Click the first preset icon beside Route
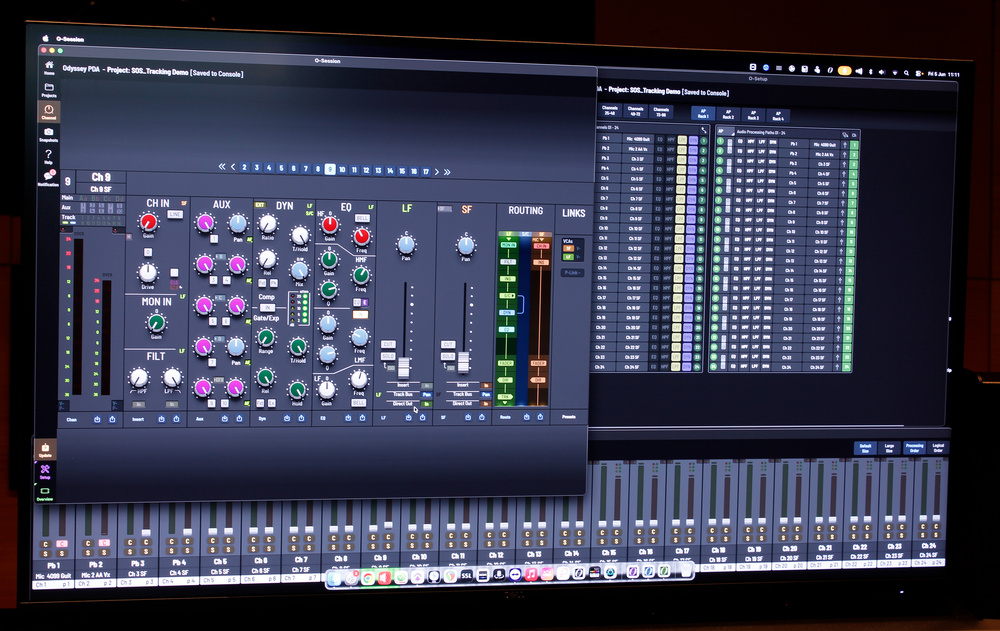Screen dimensions: 1000x631 [526, 417]
